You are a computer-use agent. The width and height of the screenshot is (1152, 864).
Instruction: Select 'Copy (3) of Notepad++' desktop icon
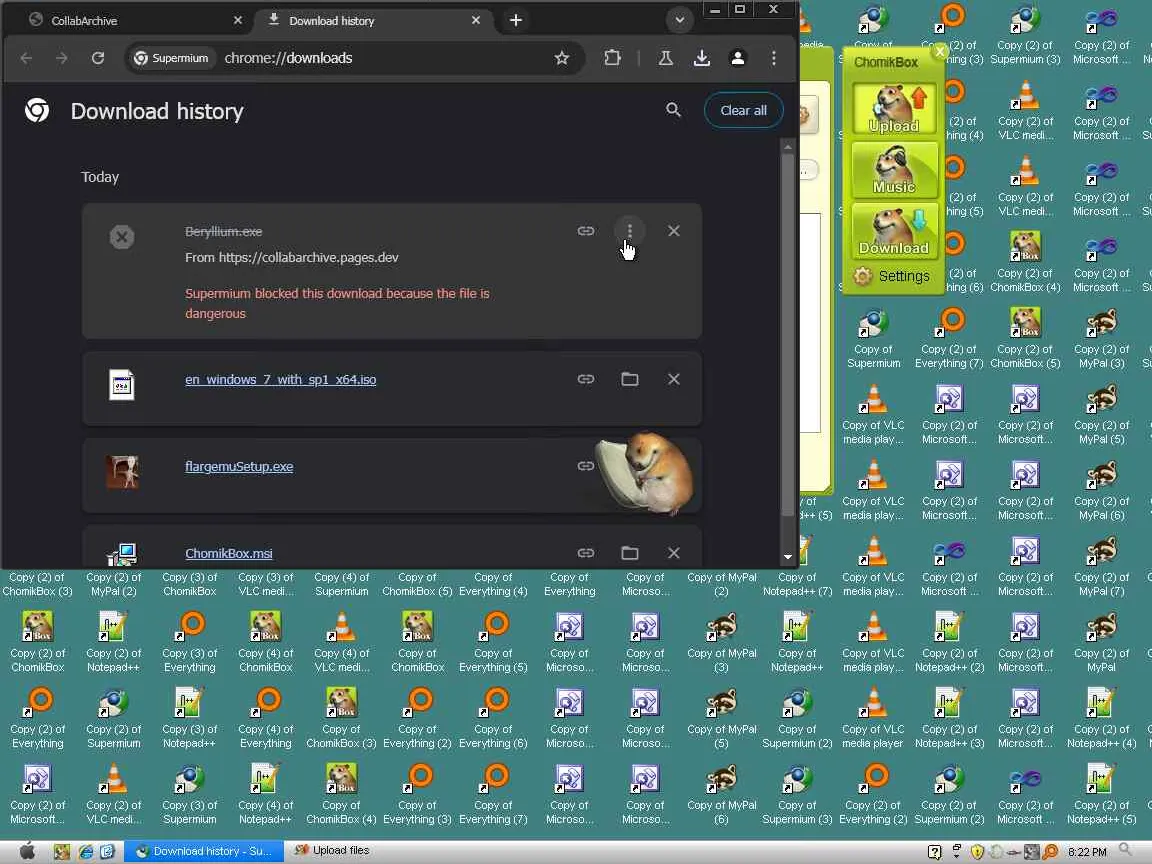pos(190,716)
